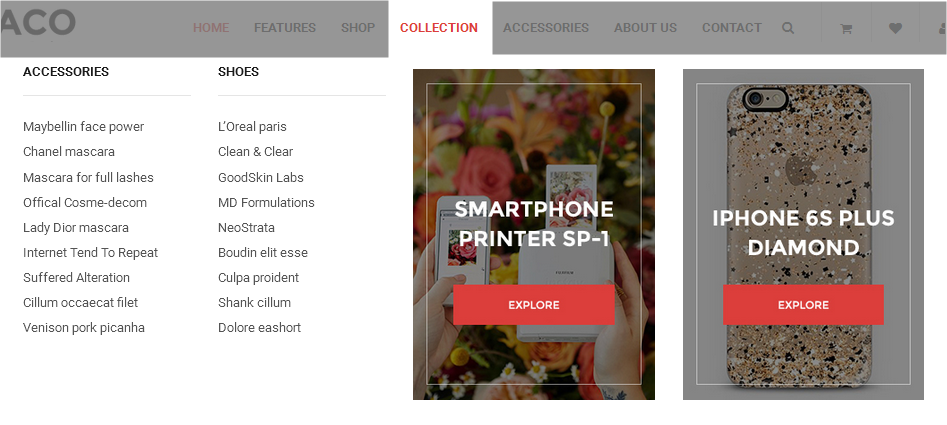The image size is (947, 425).
Task: Select the Dolore eashort link
Action: [259, 328]
